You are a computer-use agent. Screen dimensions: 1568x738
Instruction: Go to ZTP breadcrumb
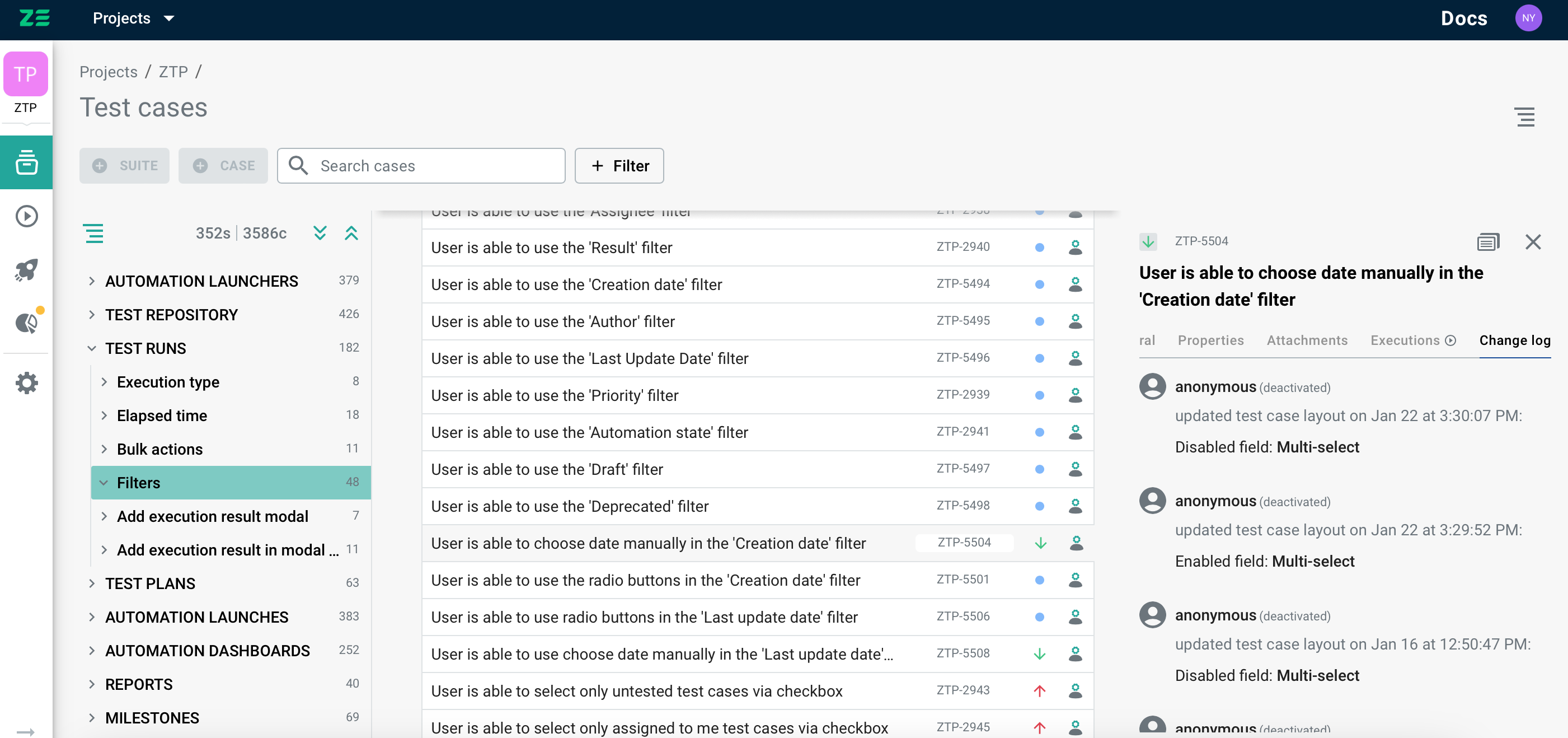173,72
